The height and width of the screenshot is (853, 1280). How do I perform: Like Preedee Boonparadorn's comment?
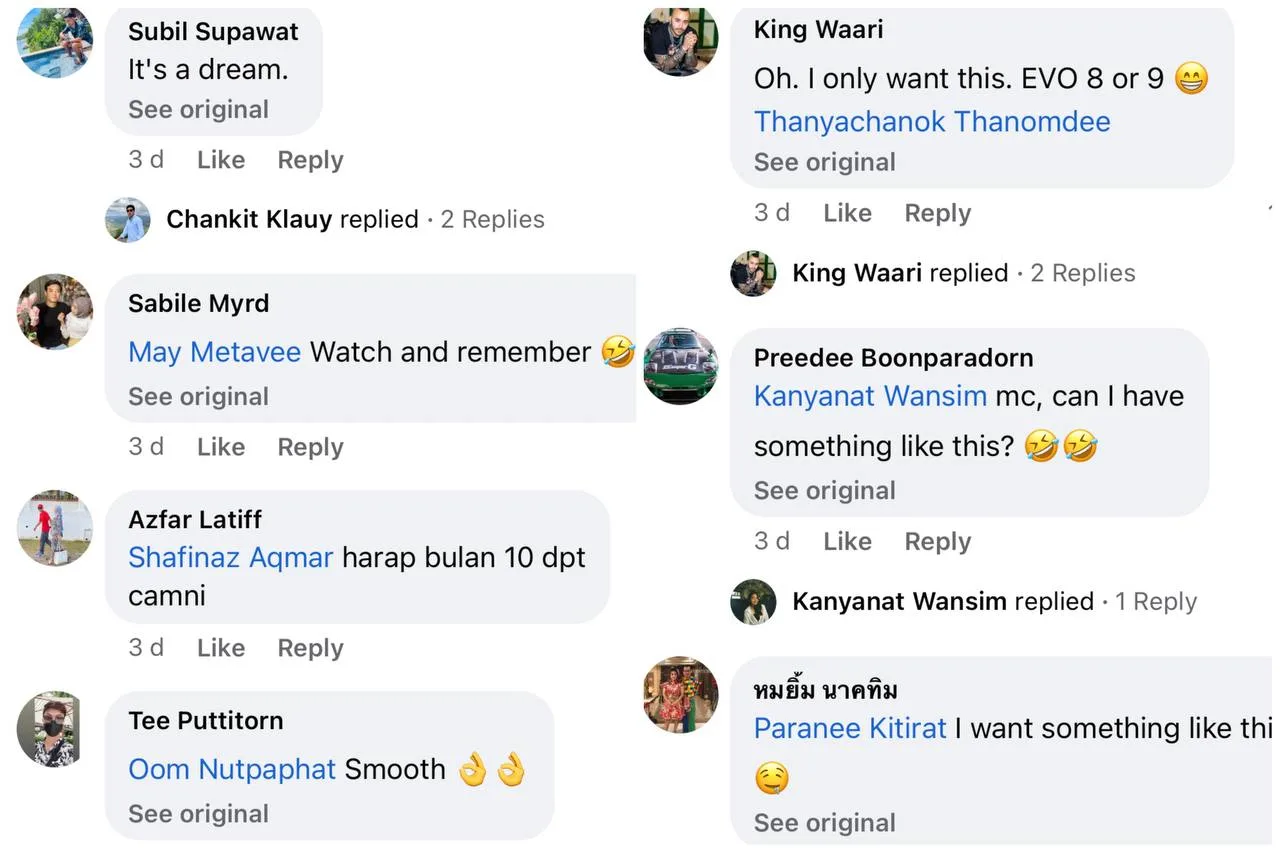[847, 541]
